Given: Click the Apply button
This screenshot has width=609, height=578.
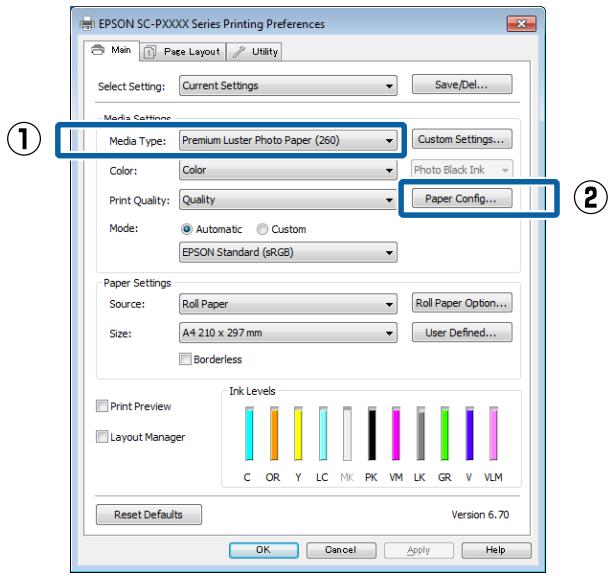Looking at the screenshot, I should [419, 550].
